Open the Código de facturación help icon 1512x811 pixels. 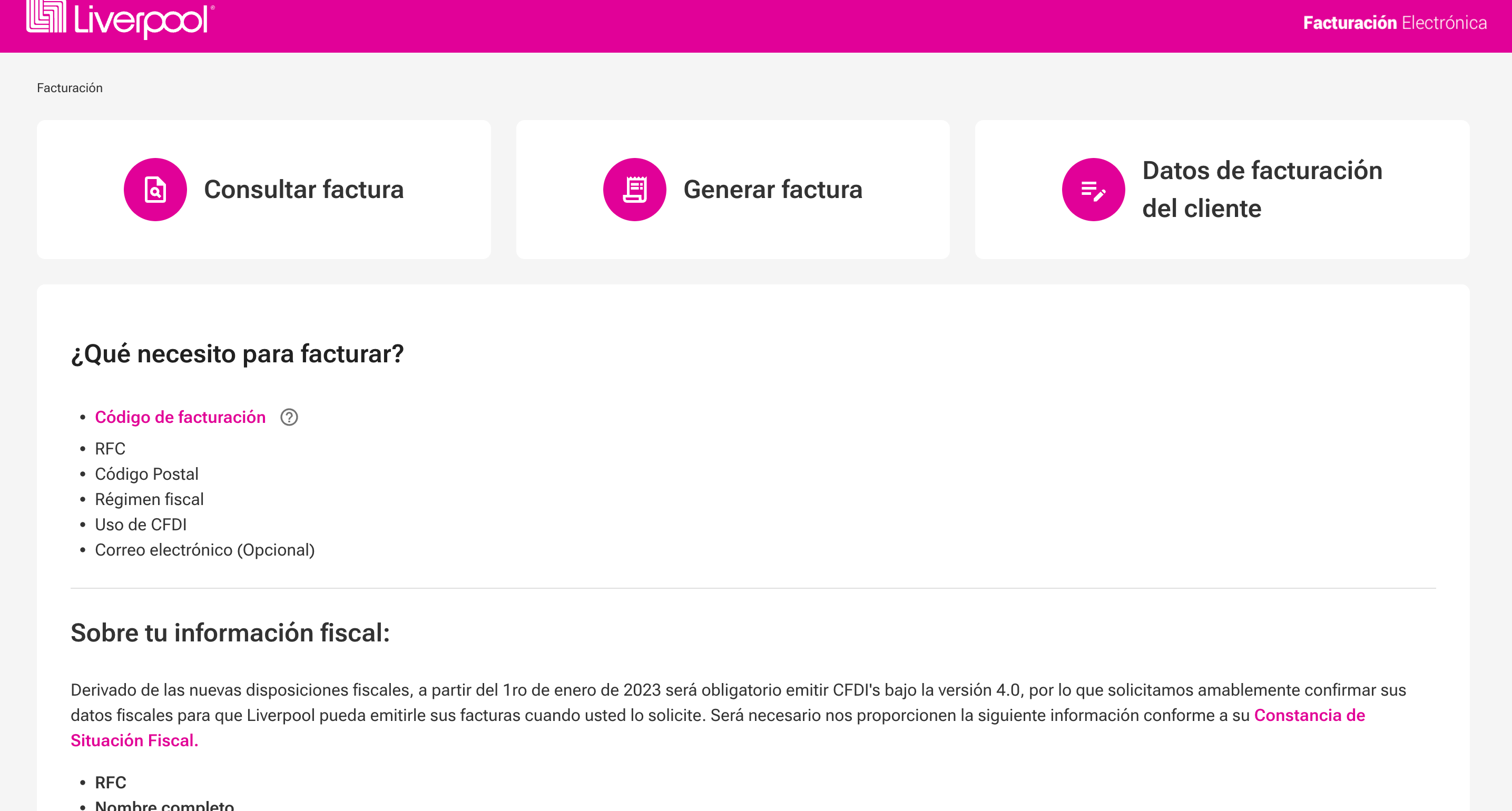tap(289, 417)
